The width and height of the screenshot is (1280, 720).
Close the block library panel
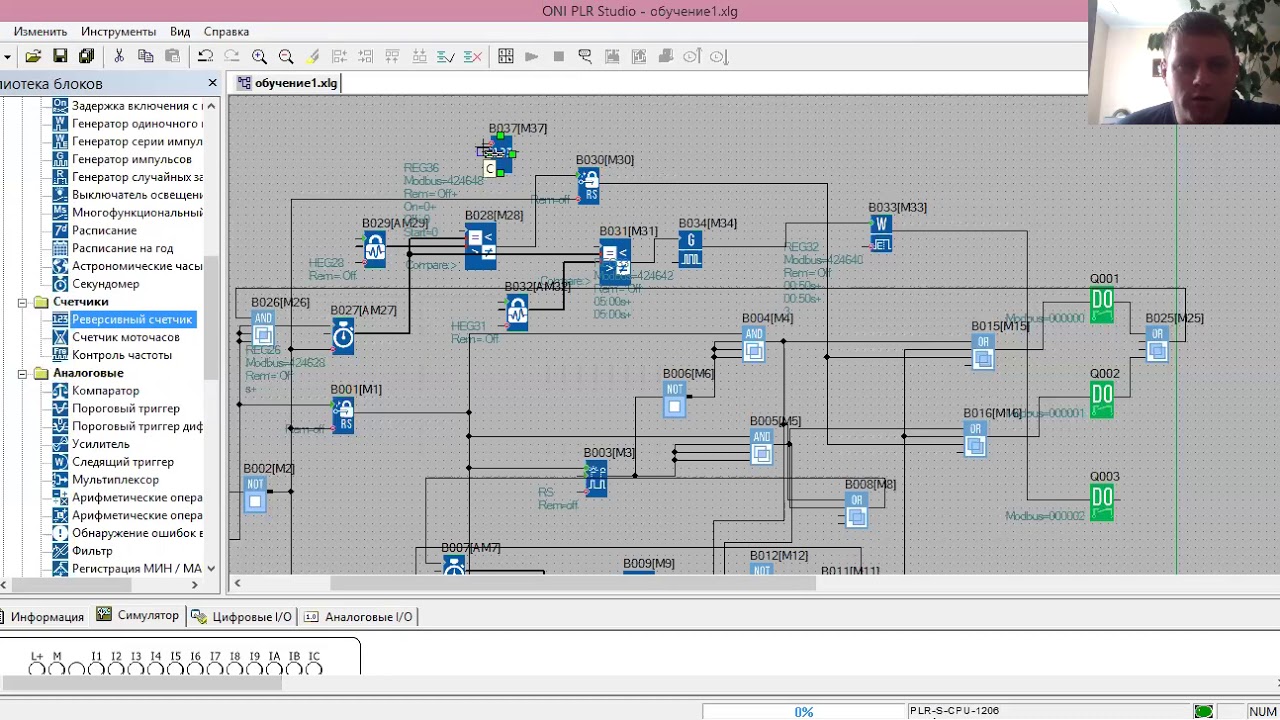(x=212, y=83)
